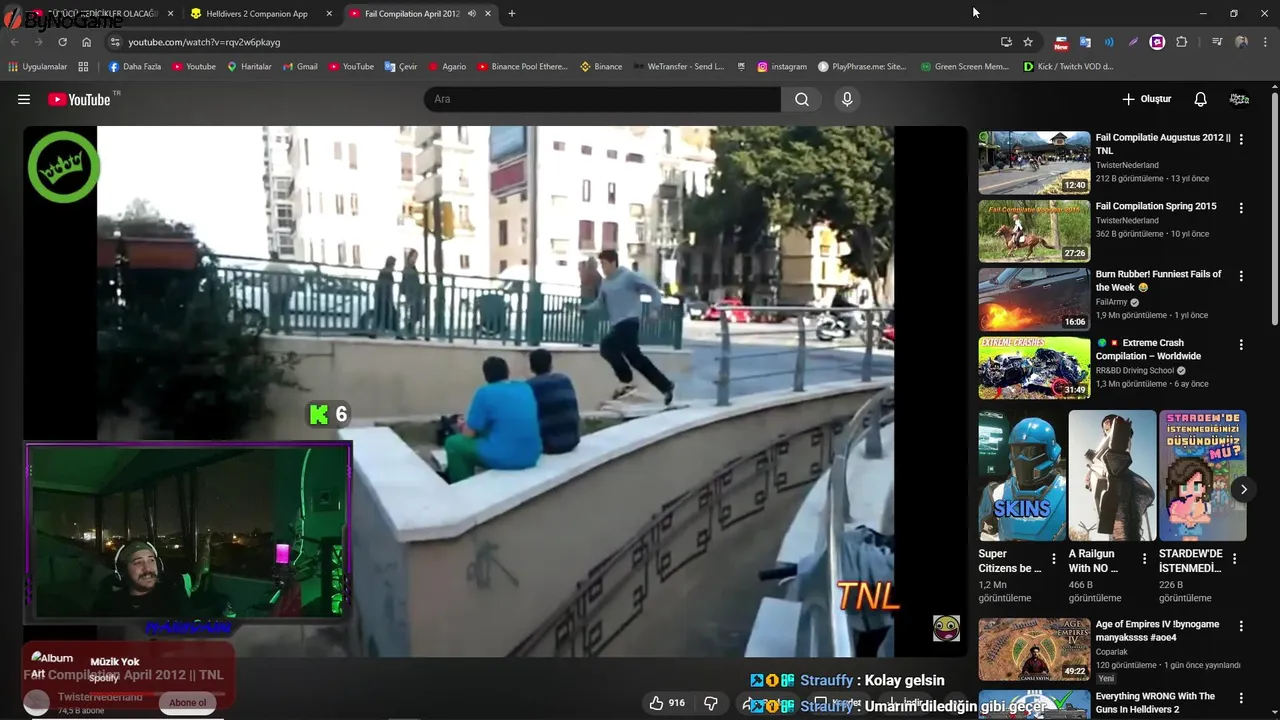Screen dimensions: 1280x720
Task: Click the site info icon in the address bar
Action: (x=115, y=42)
